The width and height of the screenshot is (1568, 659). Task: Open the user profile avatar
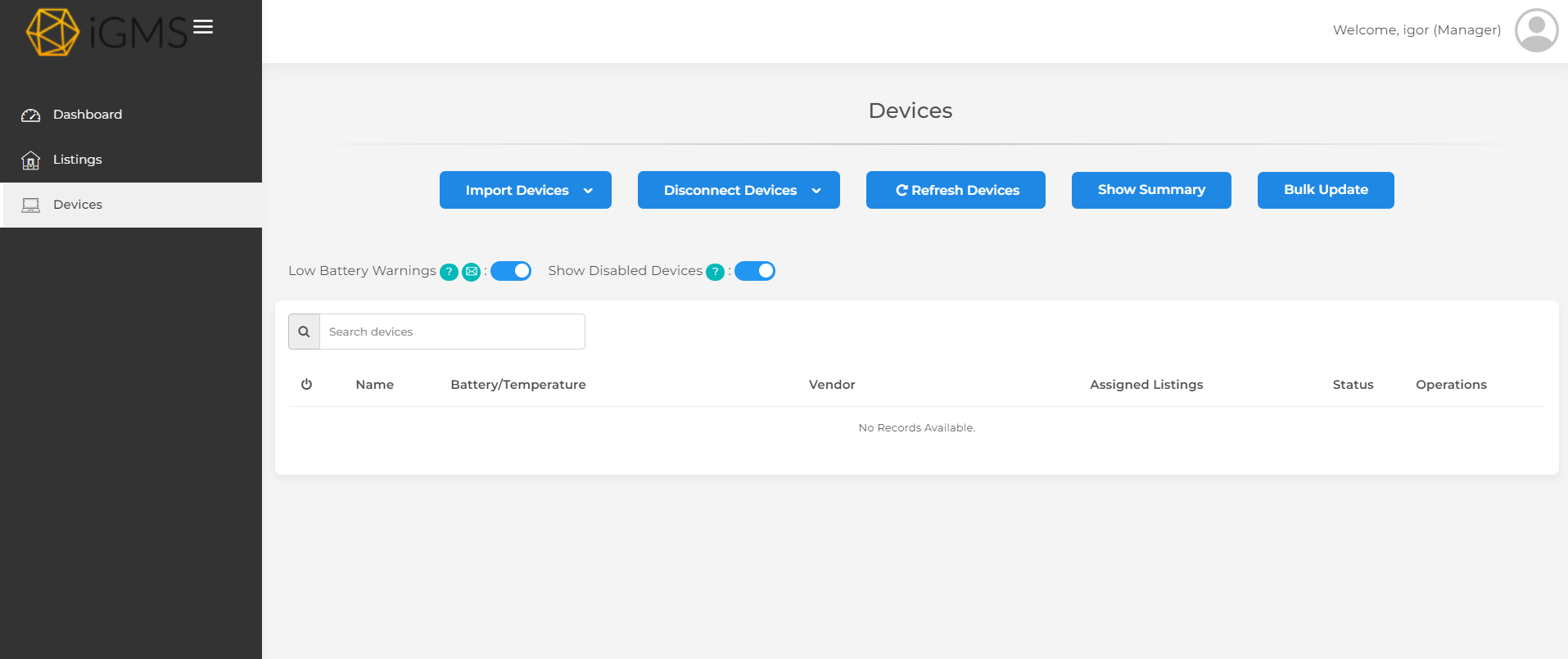click(1536, 30)
